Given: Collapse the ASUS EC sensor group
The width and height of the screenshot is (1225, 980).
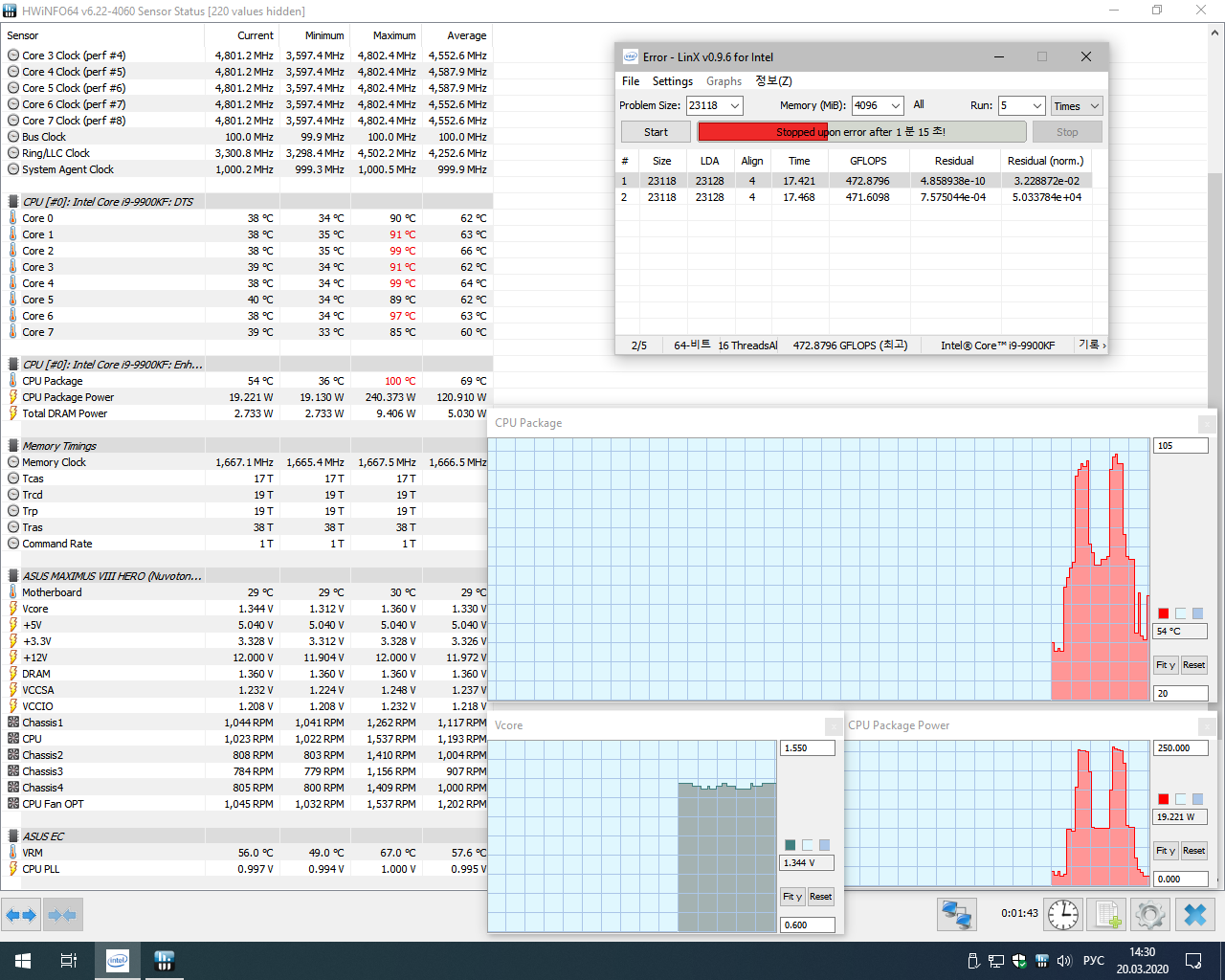Looking at the screenshot, I should (x=43, y=836).
